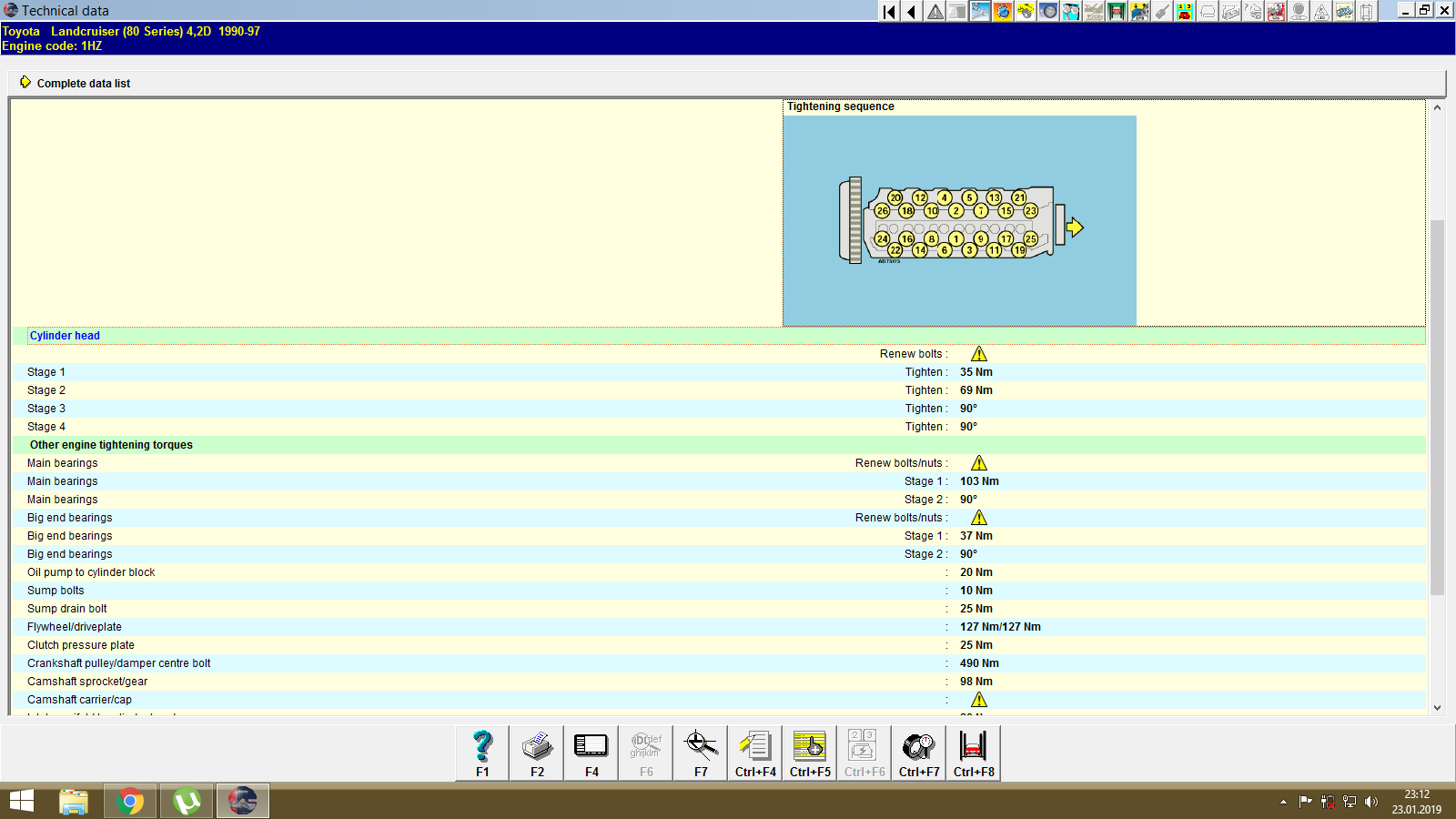This screenshot has width=1456, height=819.
Task: Open the F7 magnifier search tool
Action: (x=701, y=753)
